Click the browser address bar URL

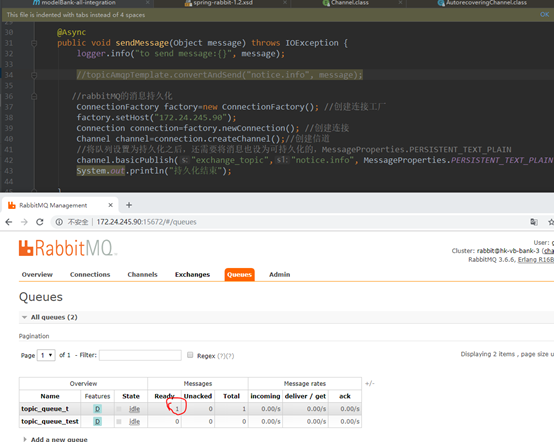pyautogui.click(x=146, y=222)
